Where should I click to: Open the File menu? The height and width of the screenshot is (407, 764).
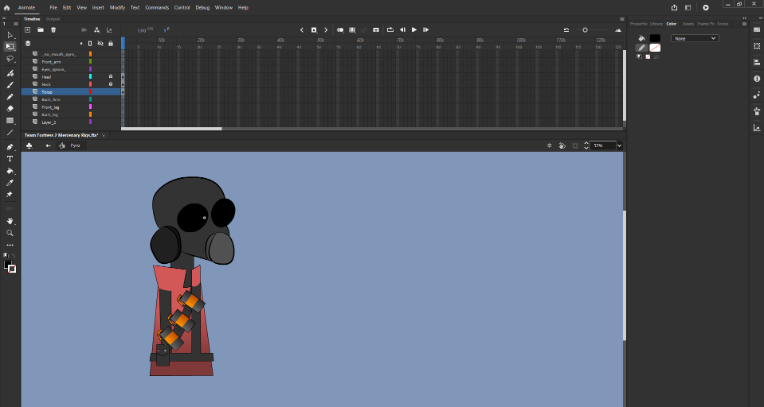coord(53,7)
